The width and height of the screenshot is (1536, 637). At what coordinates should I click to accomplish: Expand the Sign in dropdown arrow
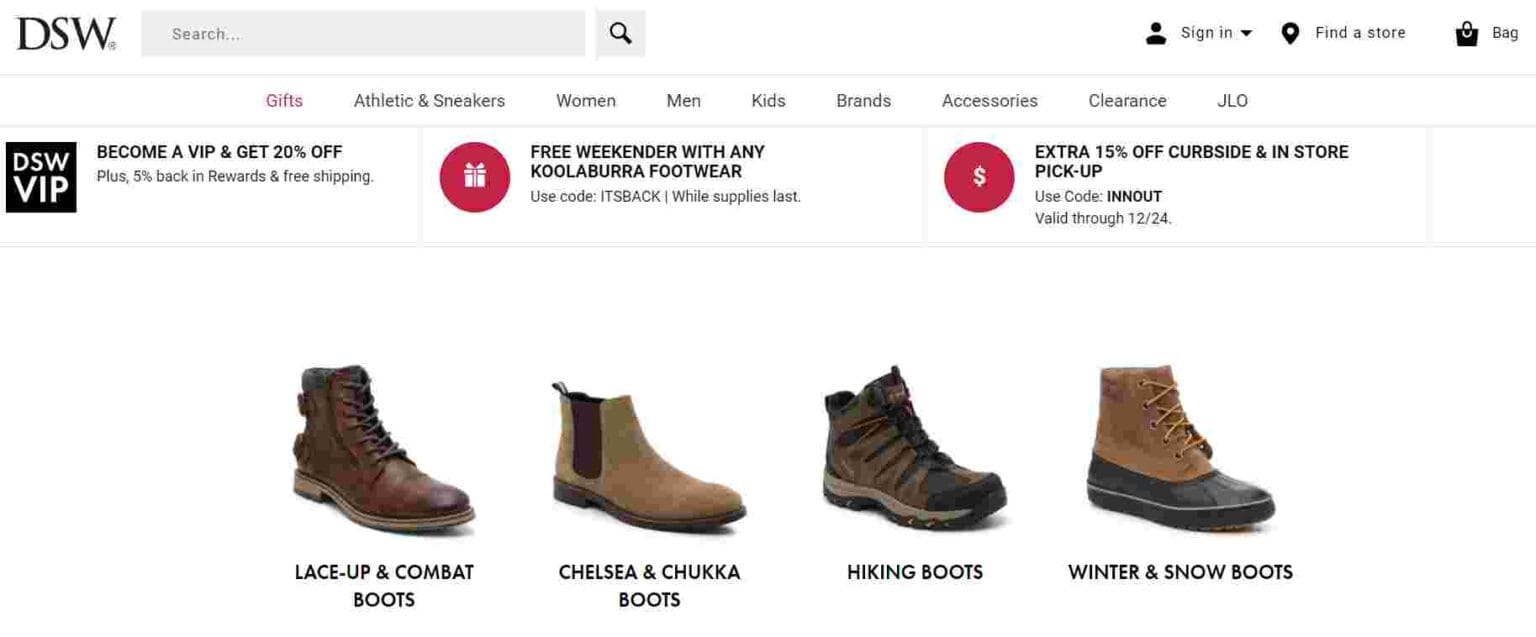pos(1244,34)
